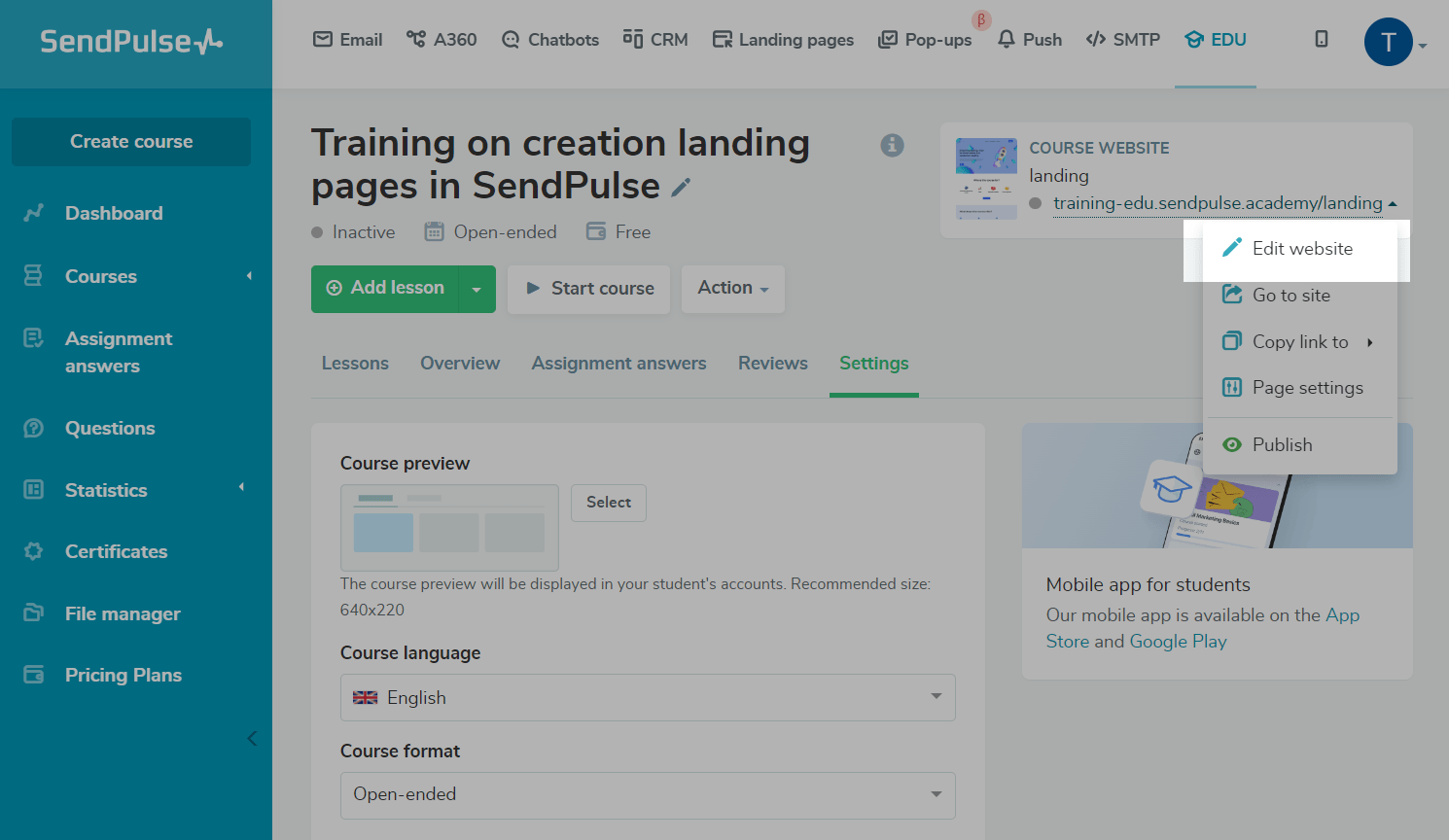The height and width of the screenshot is (840, 1449).
Task: Go to Pricing Plans section
Action: 123,675
